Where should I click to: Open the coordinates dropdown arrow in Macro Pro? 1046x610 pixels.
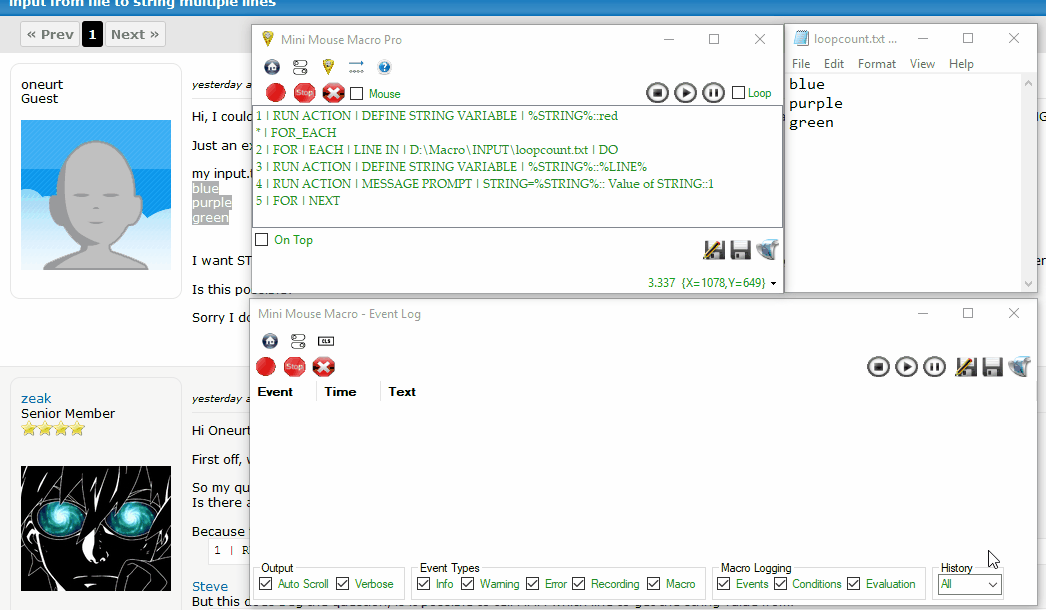coord(773,284)
